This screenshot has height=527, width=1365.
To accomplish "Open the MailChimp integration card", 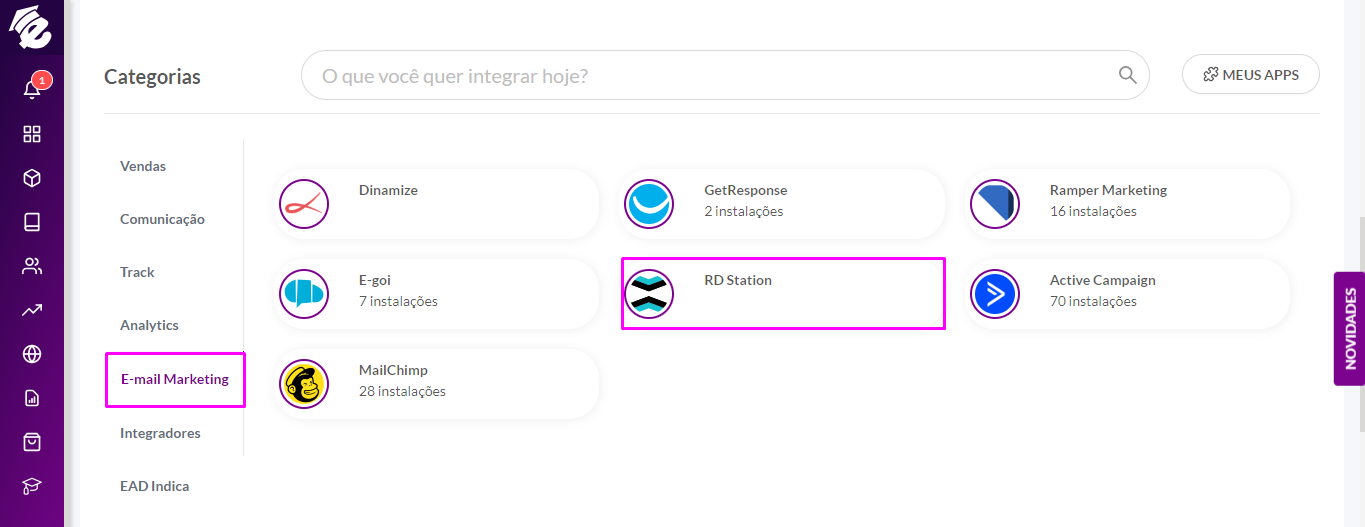I will [436, 383].
